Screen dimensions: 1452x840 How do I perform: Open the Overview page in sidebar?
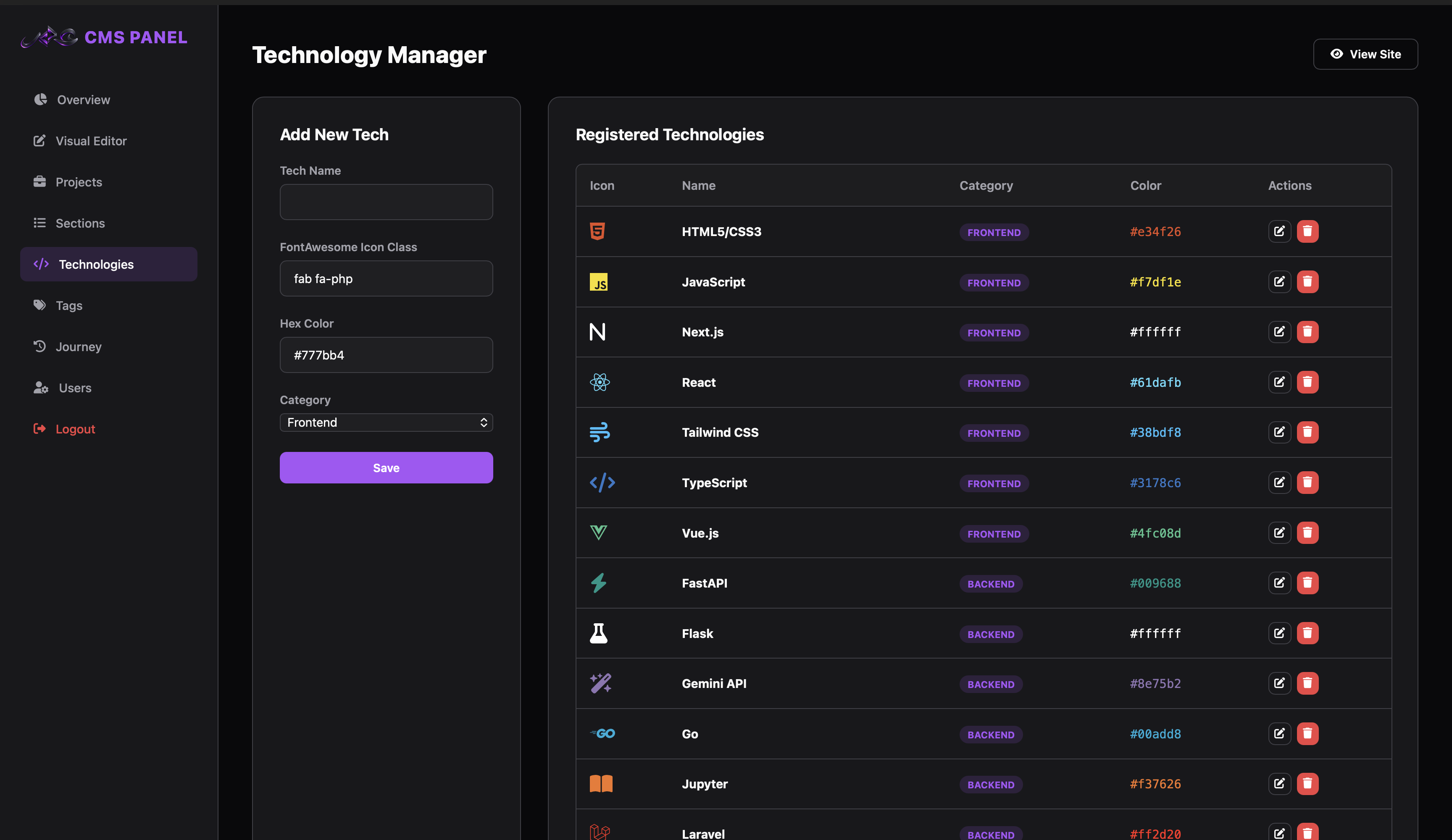click(x=108, y=100)
